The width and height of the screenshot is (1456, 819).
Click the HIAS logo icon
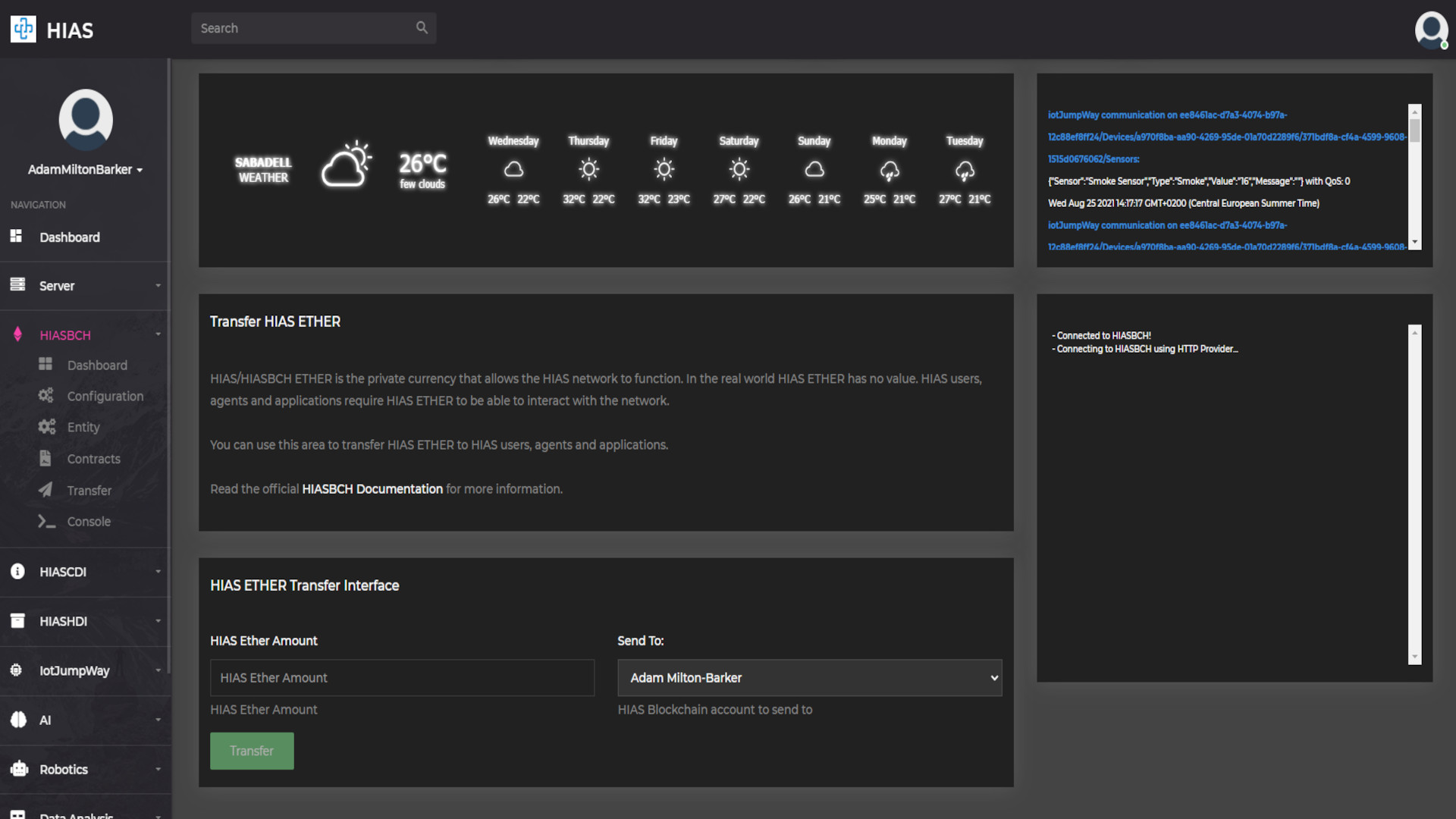pos(24,30)
